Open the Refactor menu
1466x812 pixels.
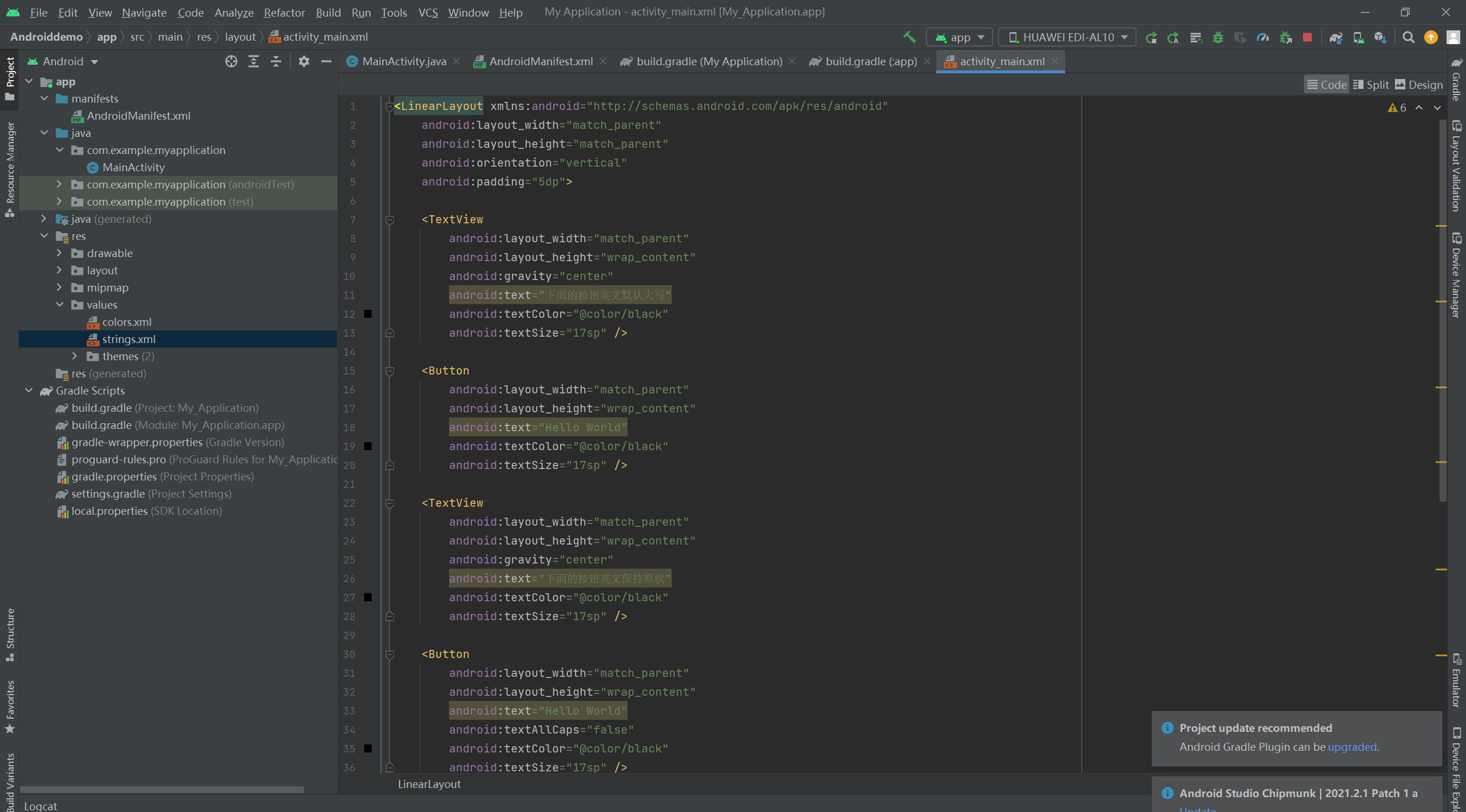click(x=284, y=12)
